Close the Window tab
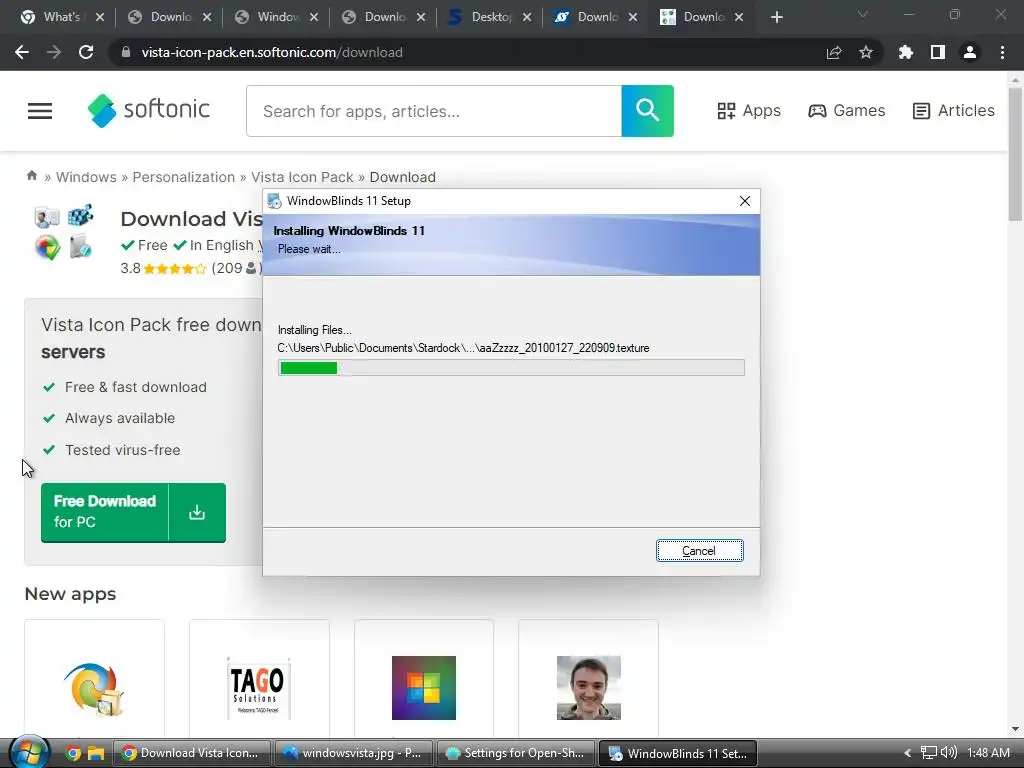 tap(314, 17)
